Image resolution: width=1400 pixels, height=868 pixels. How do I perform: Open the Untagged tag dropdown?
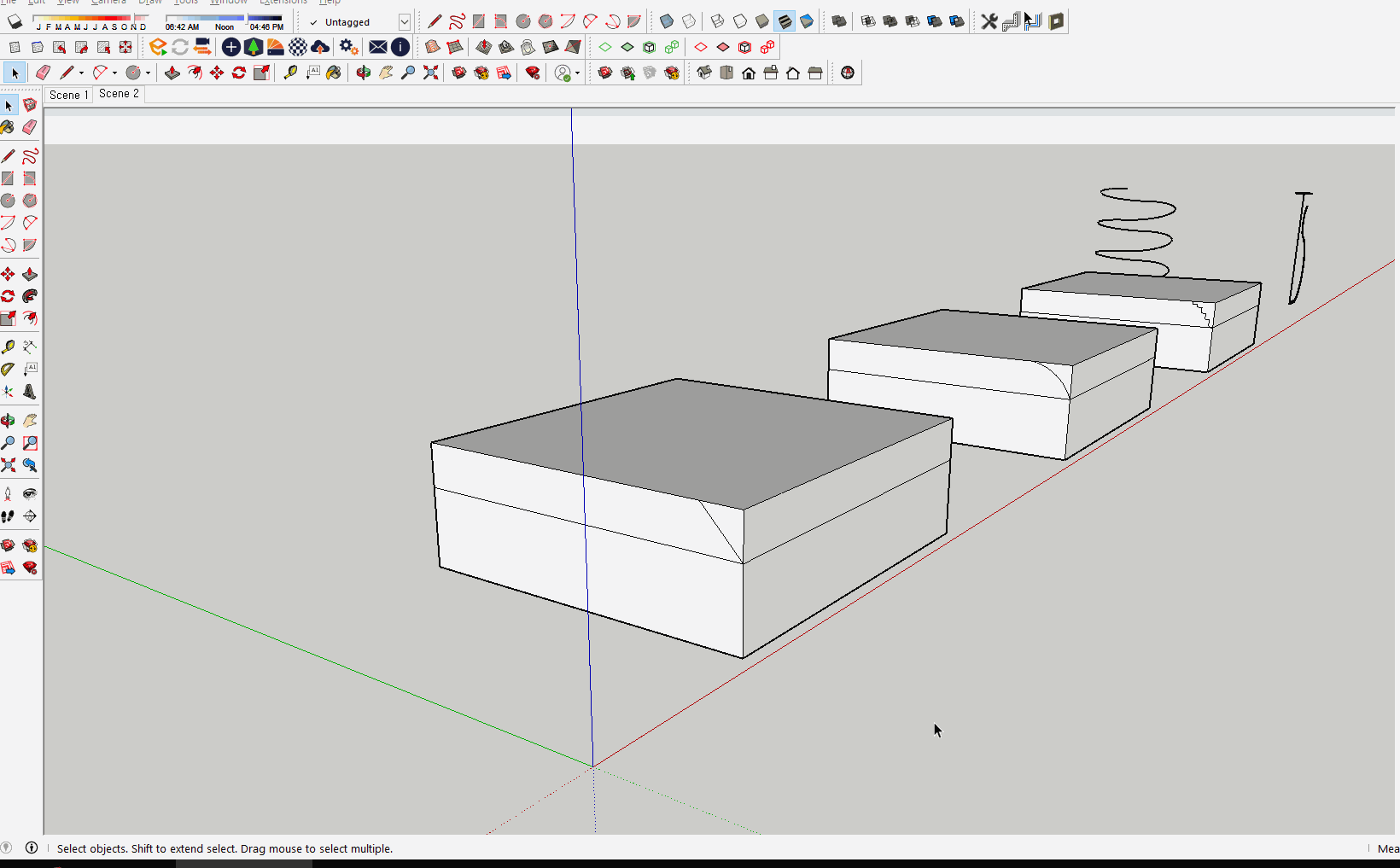tap(405, 22)
